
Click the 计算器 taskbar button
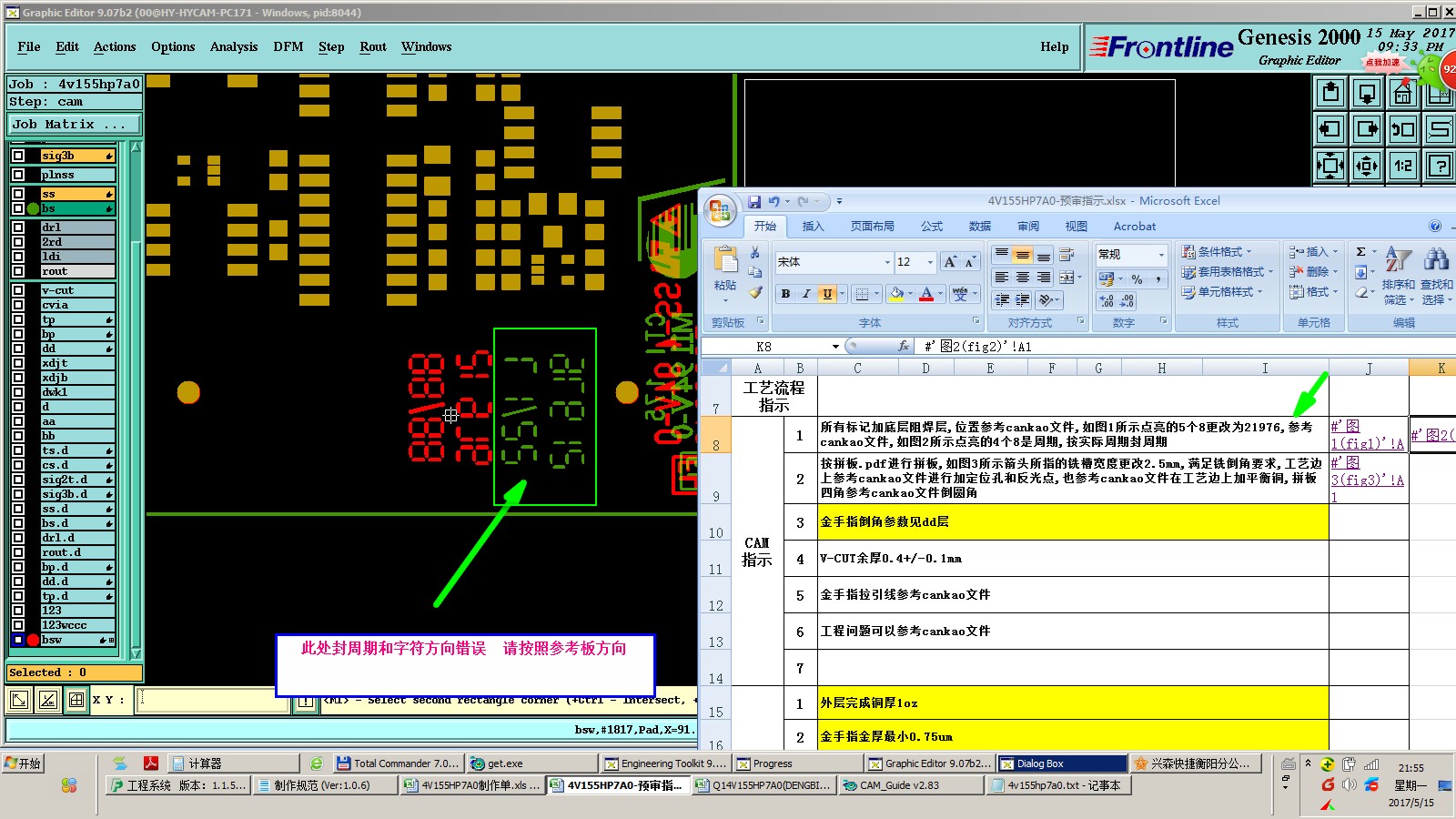234,763
